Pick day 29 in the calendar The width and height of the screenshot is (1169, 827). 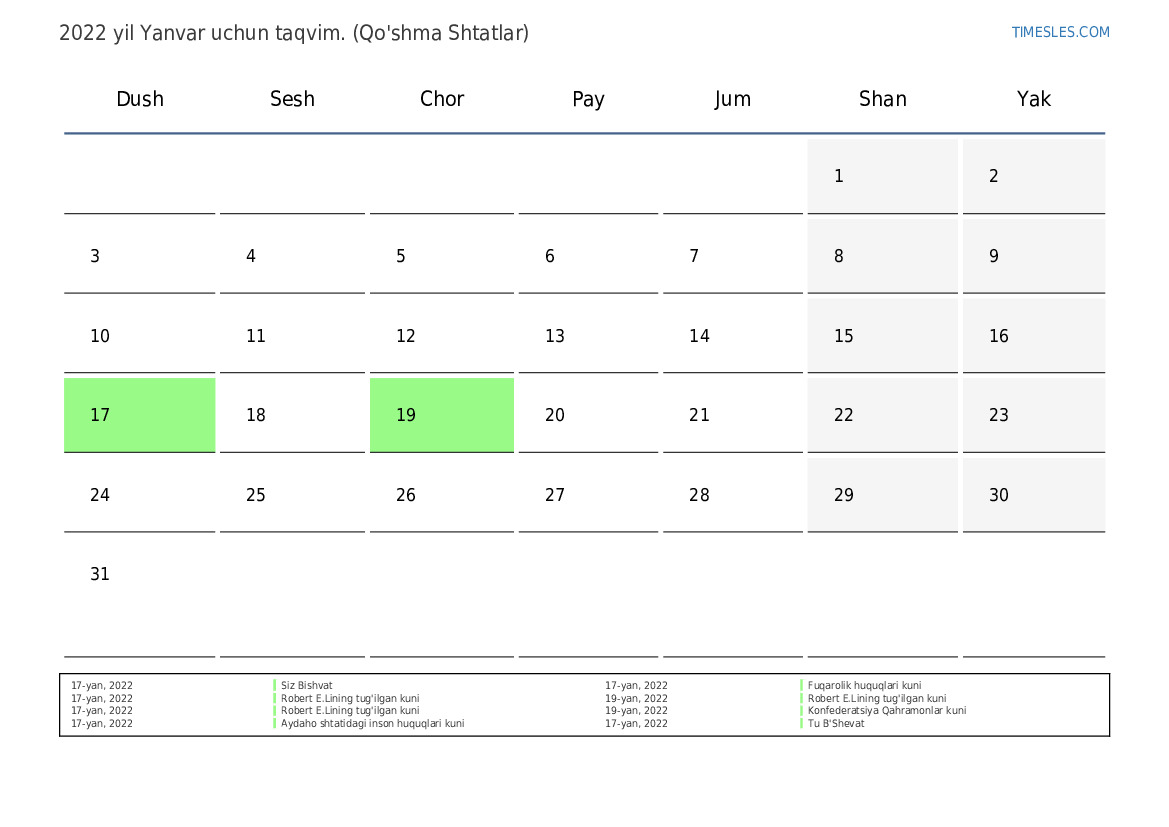(883, 494)
